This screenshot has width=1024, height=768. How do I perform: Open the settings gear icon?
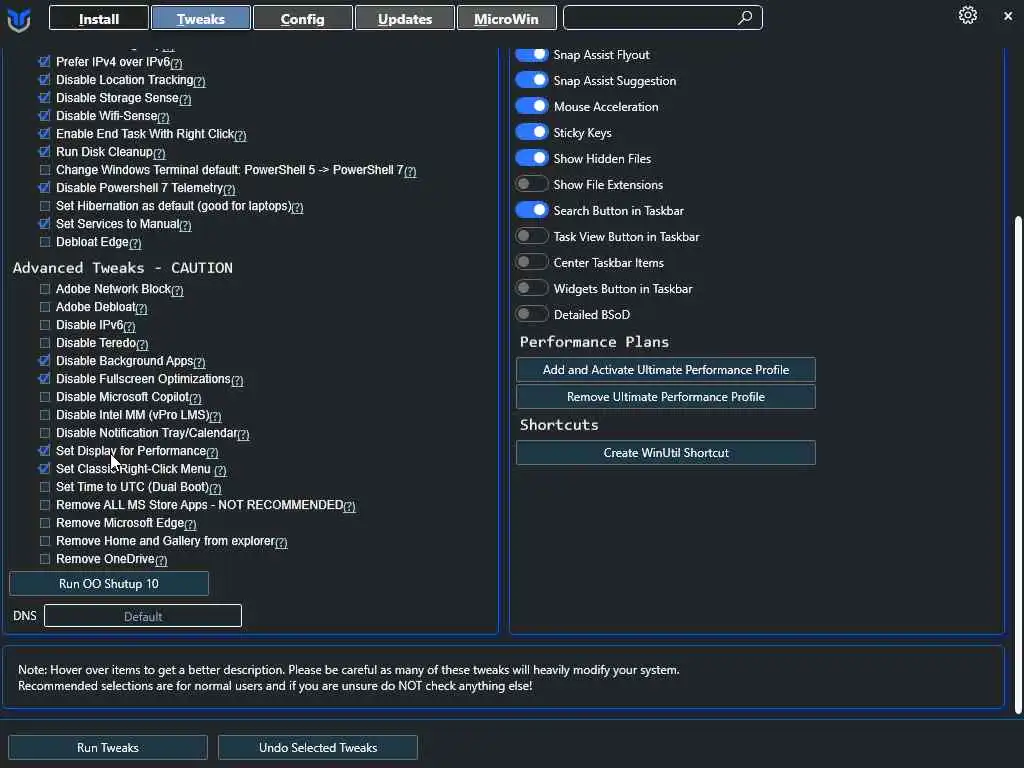[967, 15]
